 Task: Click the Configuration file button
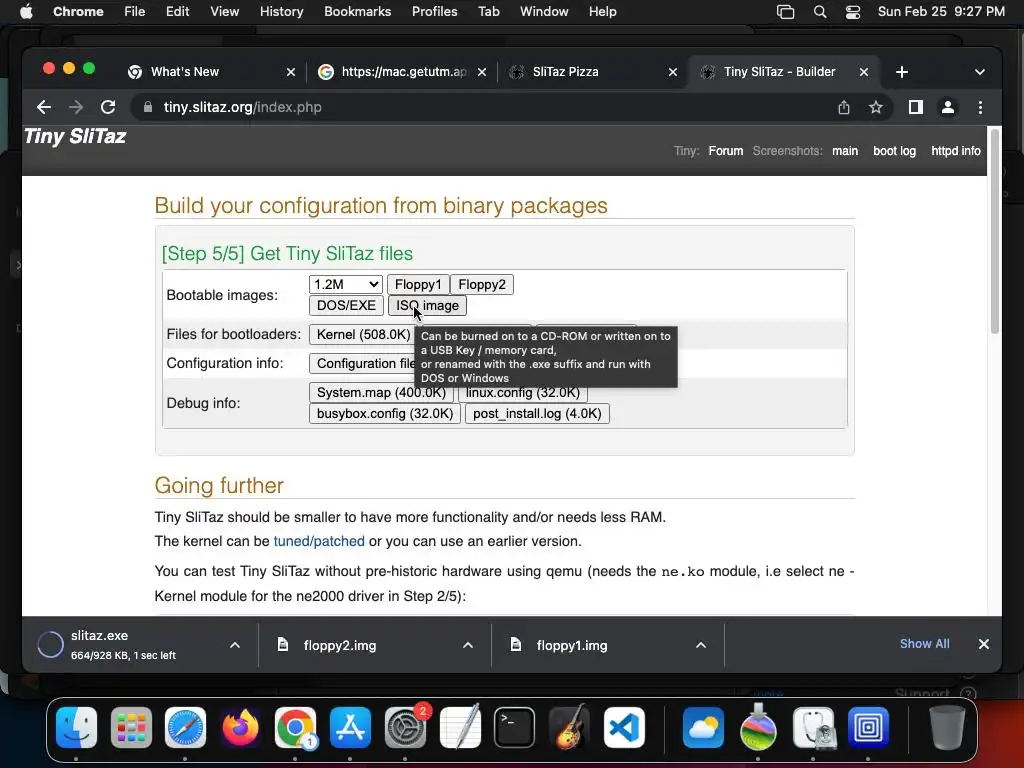tap(362, 363)
